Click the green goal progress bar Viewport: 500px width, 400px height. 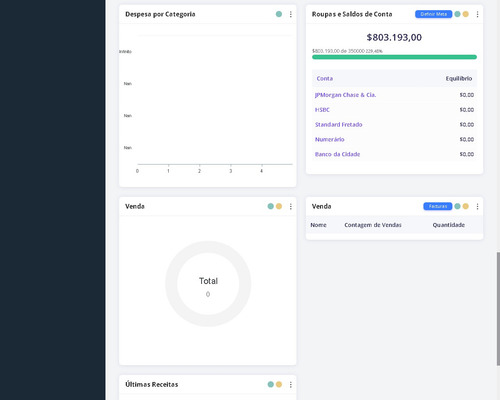coord(394,57)
